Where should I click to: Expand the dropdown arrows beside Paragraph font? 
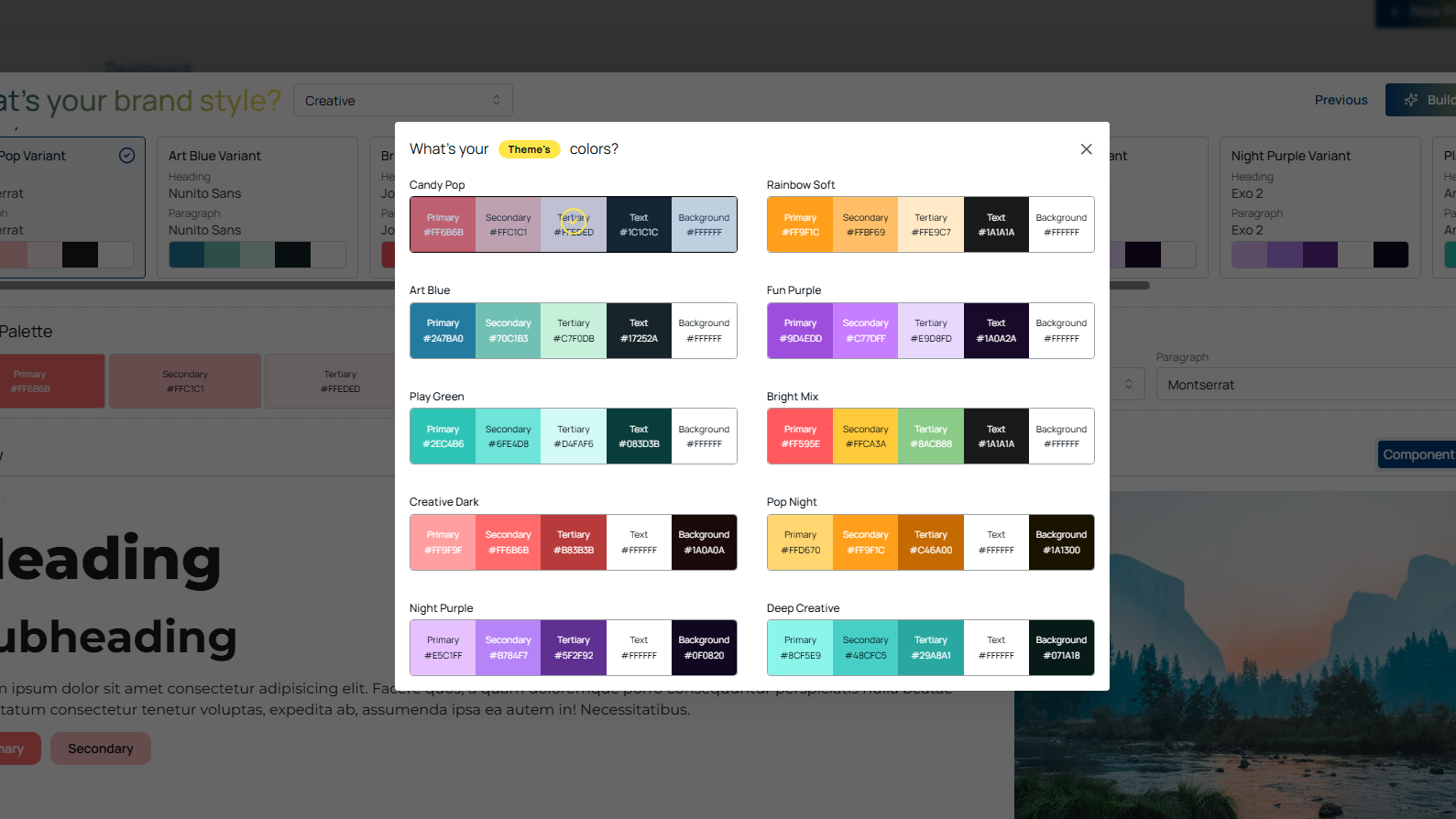pos(1129,385)
